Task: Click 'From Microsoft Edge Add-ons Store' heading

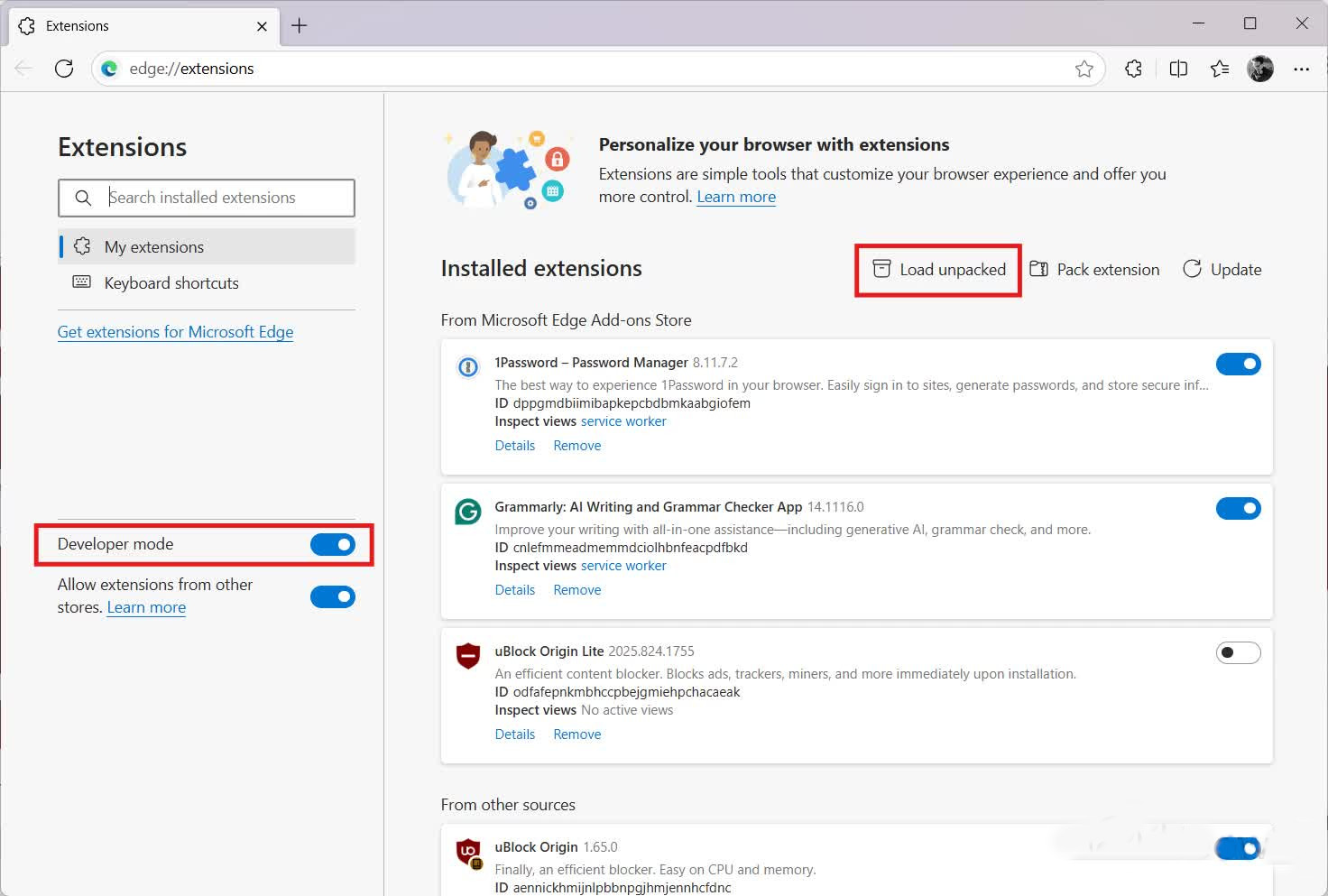Action: point(567,320)
